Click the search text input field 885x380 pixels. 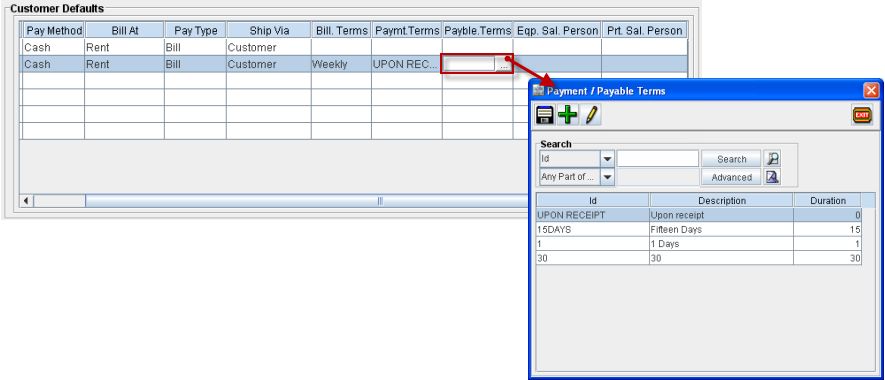658,159
